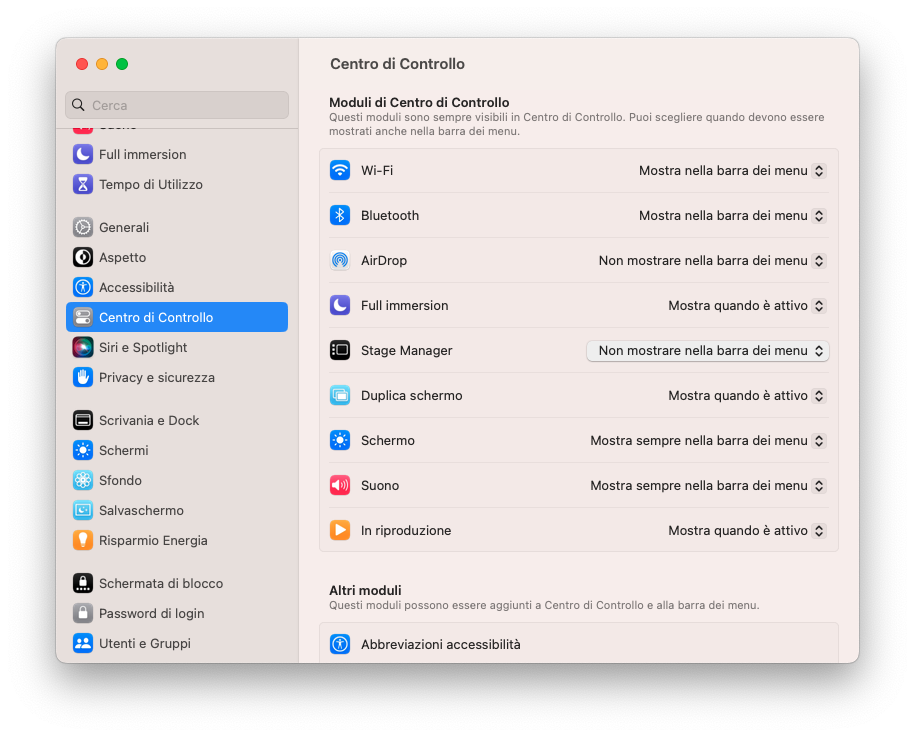Viewport: 915px width, 737px height.
Task: Click the Tempo di Utilizzo hourglass icon
Action: tap(83, 184)
